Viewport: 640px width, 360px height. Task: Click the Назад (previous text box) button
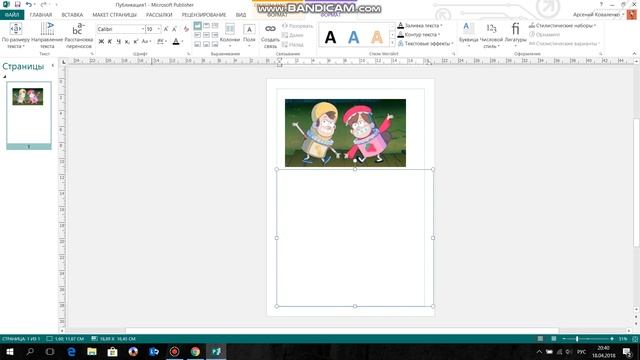[x=293, y=44]
